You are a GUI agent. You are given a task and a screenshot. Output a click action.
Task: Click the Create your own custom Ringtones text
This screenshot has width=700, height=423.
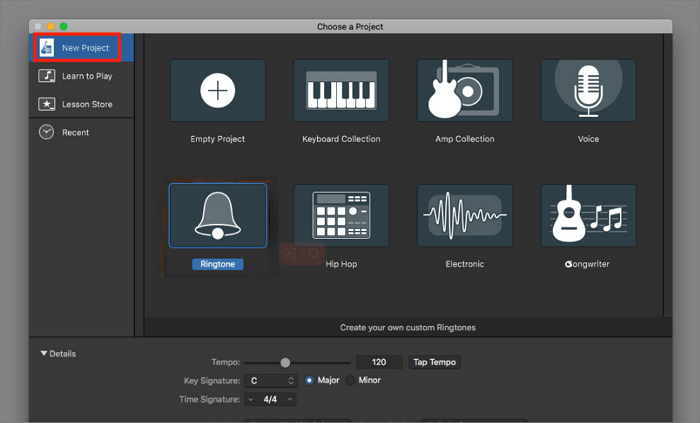pyautogui.click(x=408, y=328)
